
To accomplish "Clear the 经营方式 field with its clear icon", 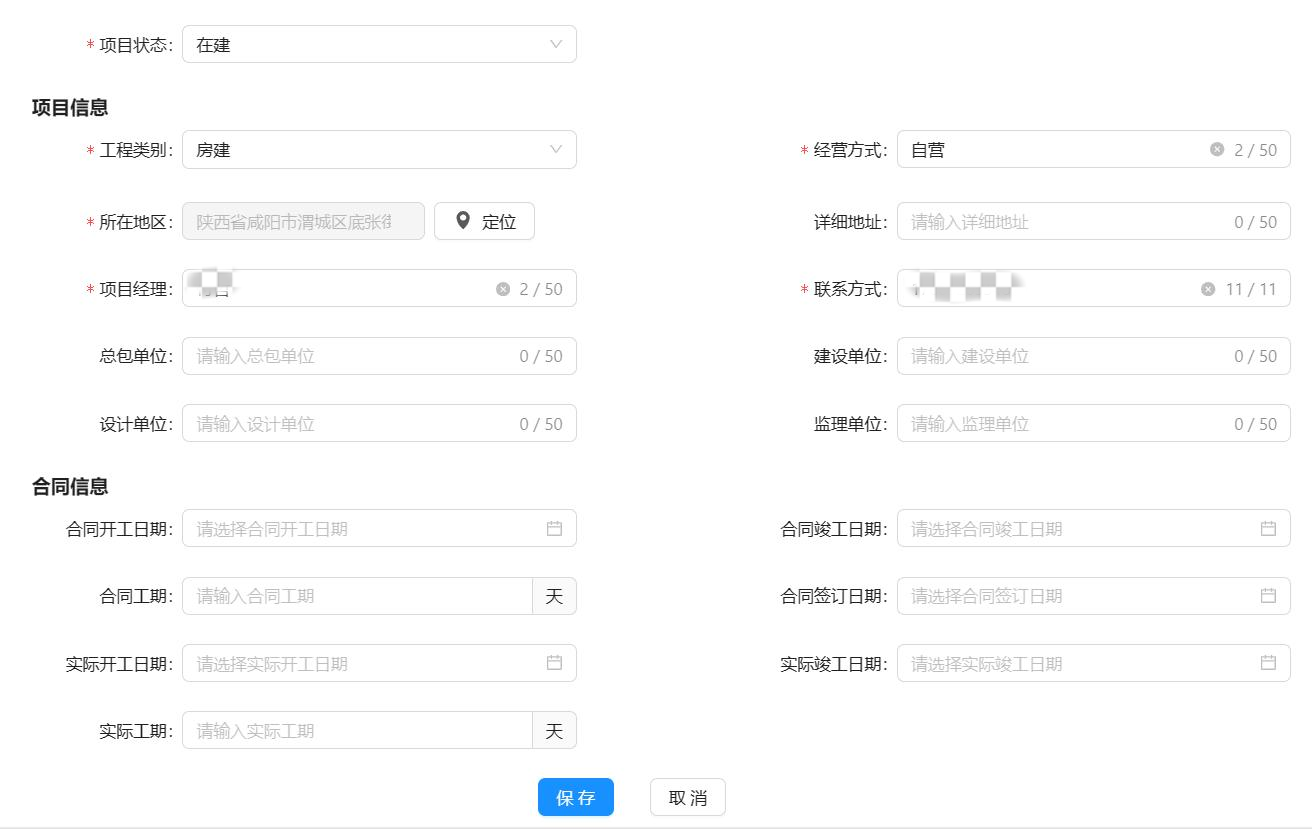I will point(1217,150).
